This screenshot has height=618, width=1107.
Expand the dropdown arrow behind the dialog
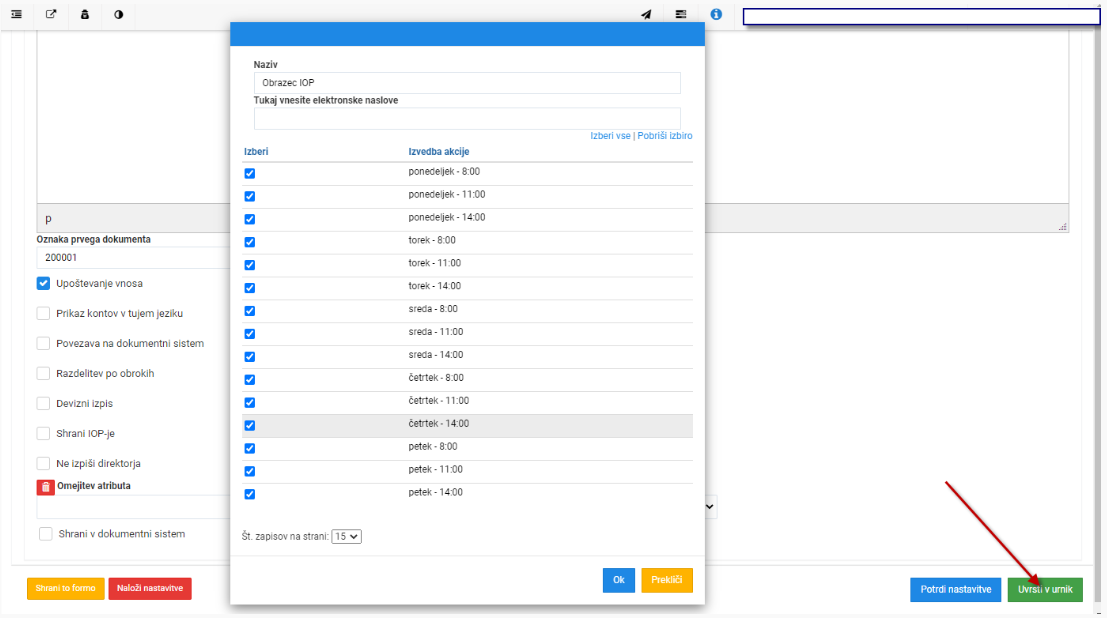710,506
